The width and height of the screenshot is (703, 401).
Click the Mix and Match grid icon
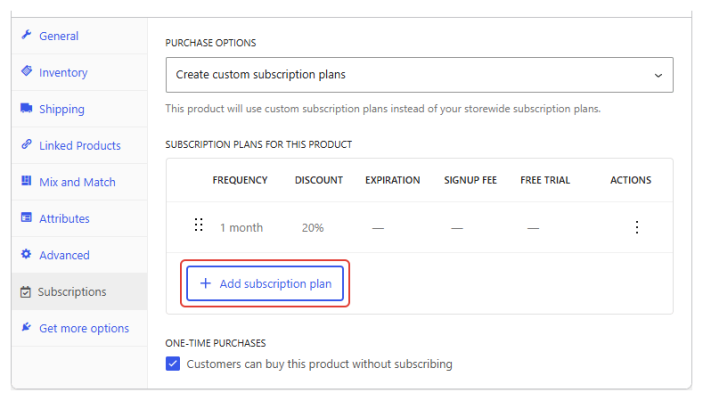point(26,181)
